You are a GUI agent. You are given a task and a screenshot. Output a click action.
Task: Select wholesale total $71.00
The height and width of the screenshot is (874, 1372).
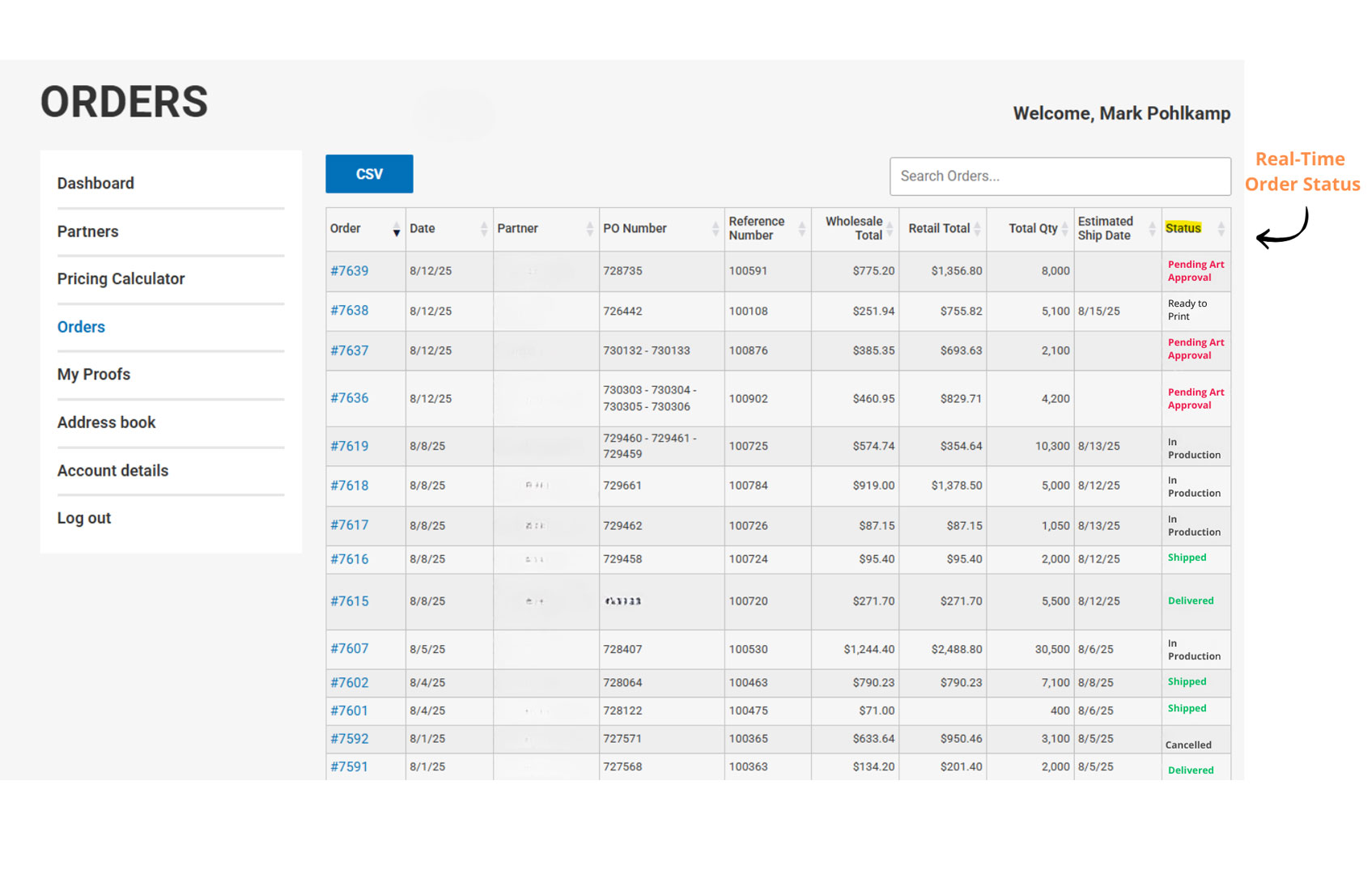(877, 711)
